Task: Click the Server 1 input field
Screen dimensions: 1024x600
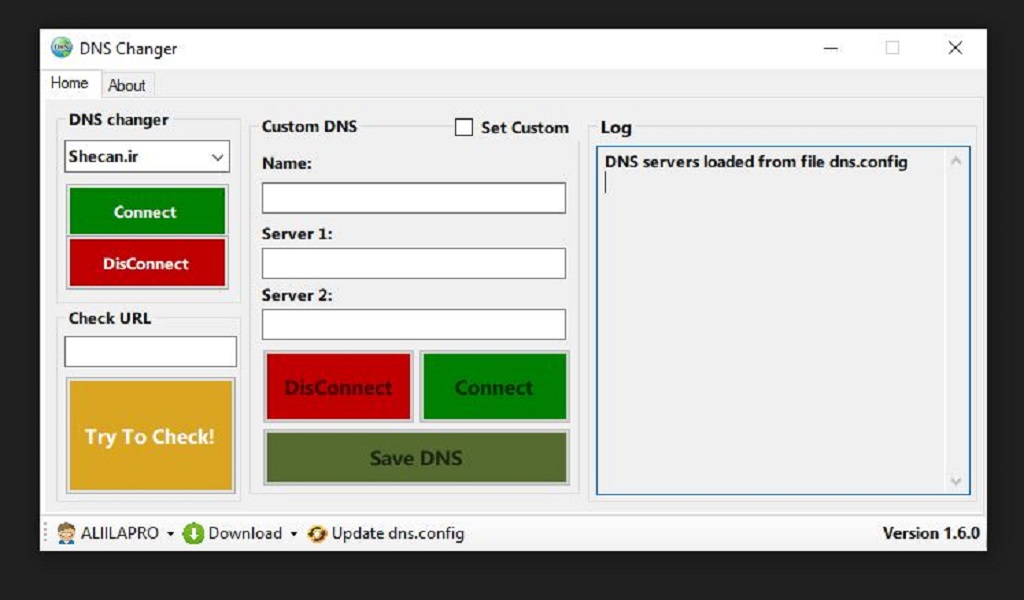Action: 414,263
